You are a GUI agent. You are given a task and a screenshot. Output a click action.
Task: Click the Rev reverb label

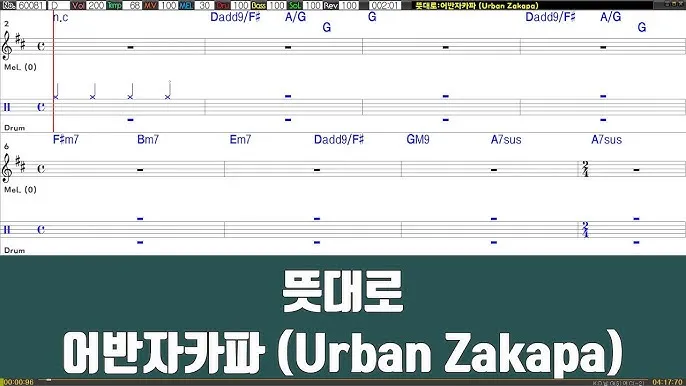331,5
